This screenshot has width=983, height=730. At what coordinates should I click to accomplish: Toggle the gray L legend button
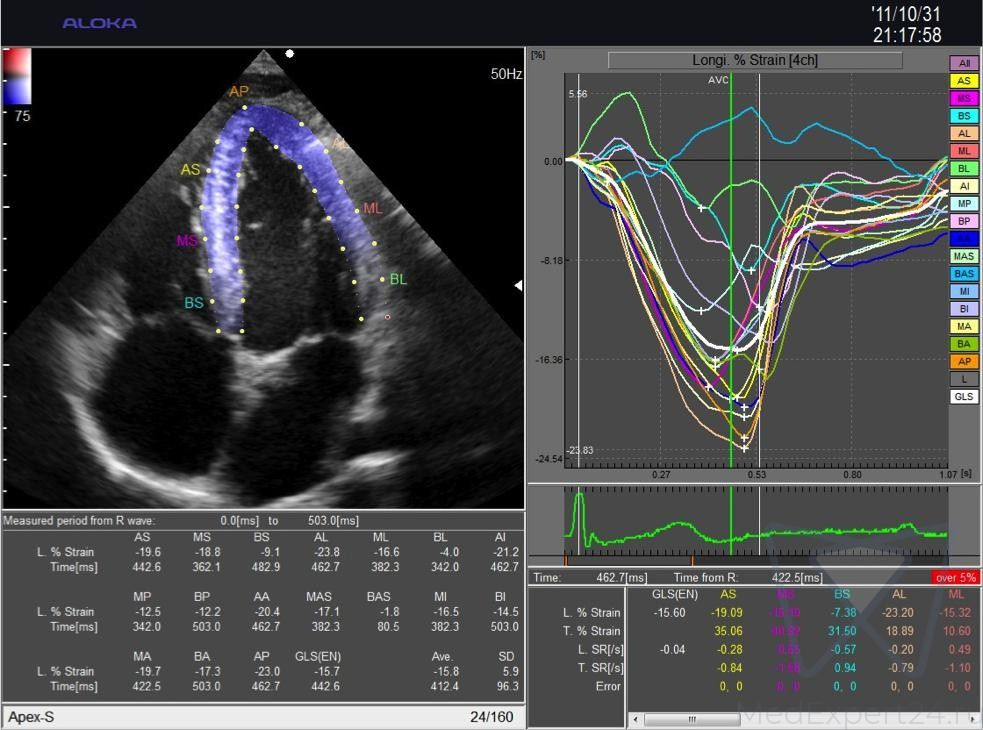(x=963, y=379)
